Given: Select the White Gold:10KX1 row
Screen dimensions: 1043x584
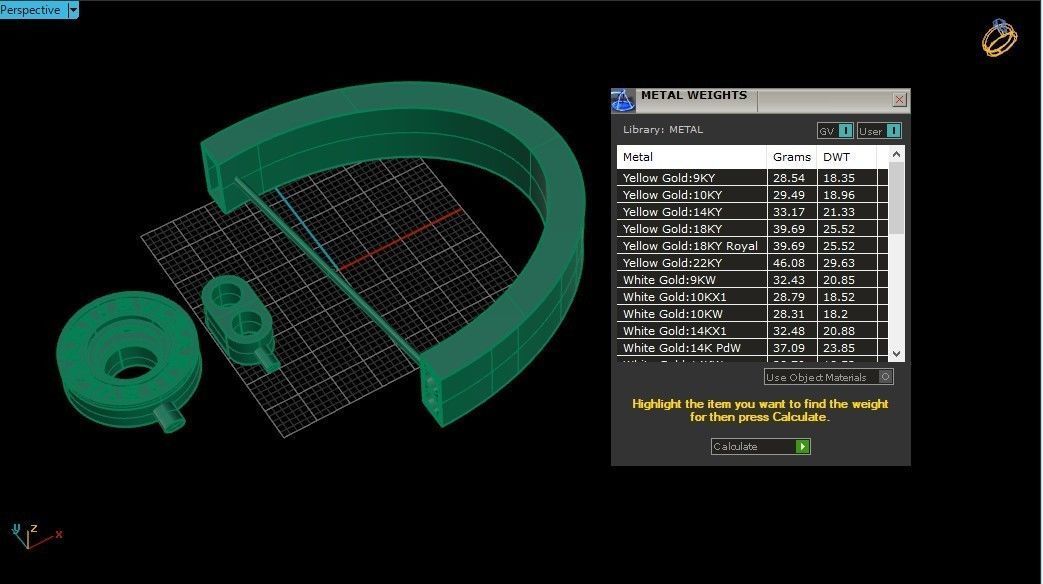Looking at the screenshot, I should point(752,297).
